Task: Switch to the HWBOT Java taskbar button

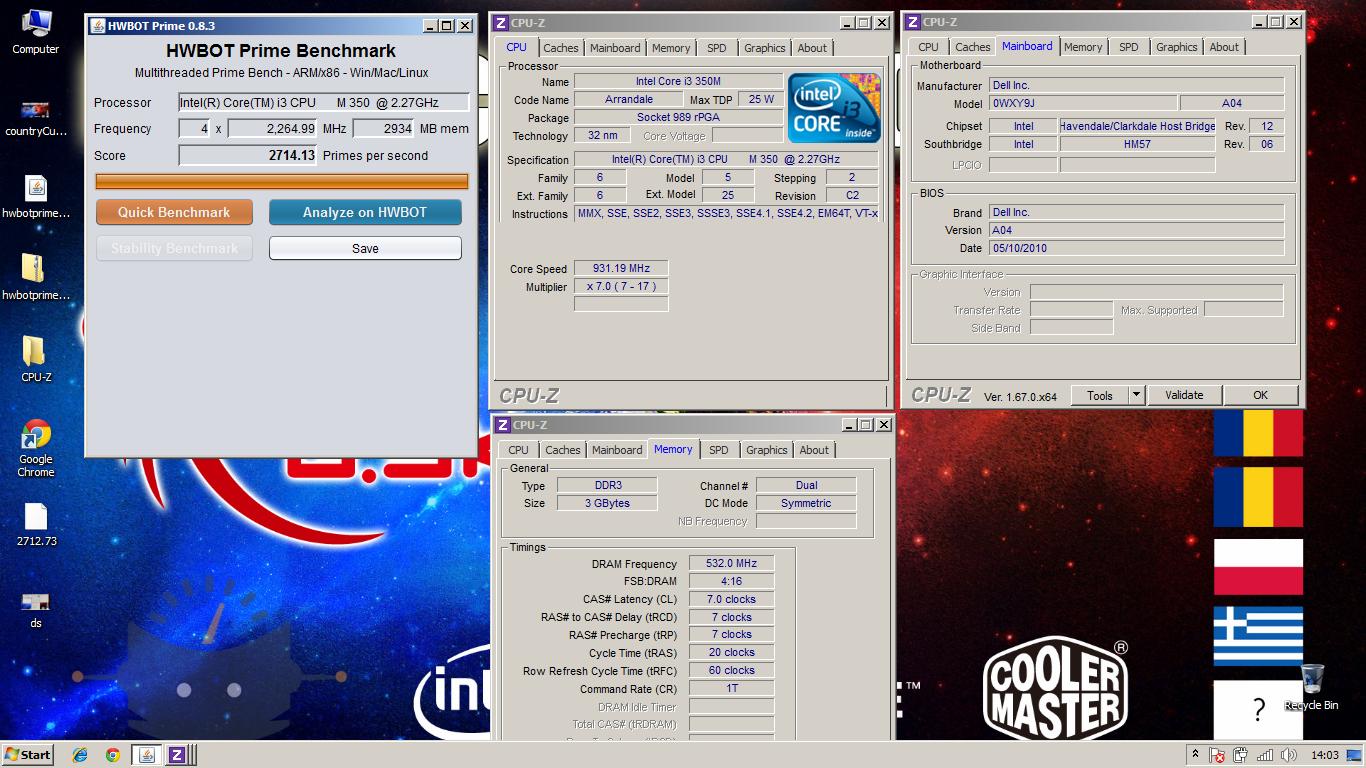Action: pyautogui.click(x=146, y=755)
